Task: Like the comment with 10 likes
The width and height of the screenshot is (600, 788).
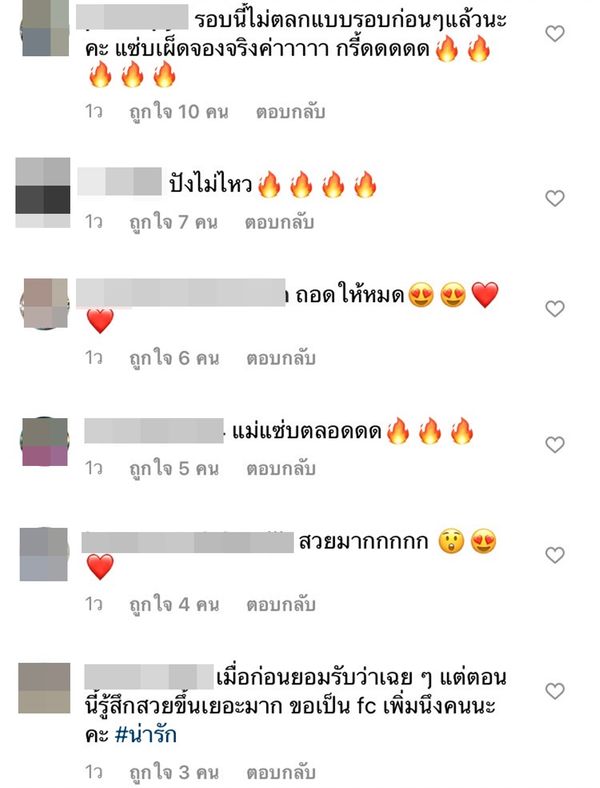Action: [x=555, y=34]
